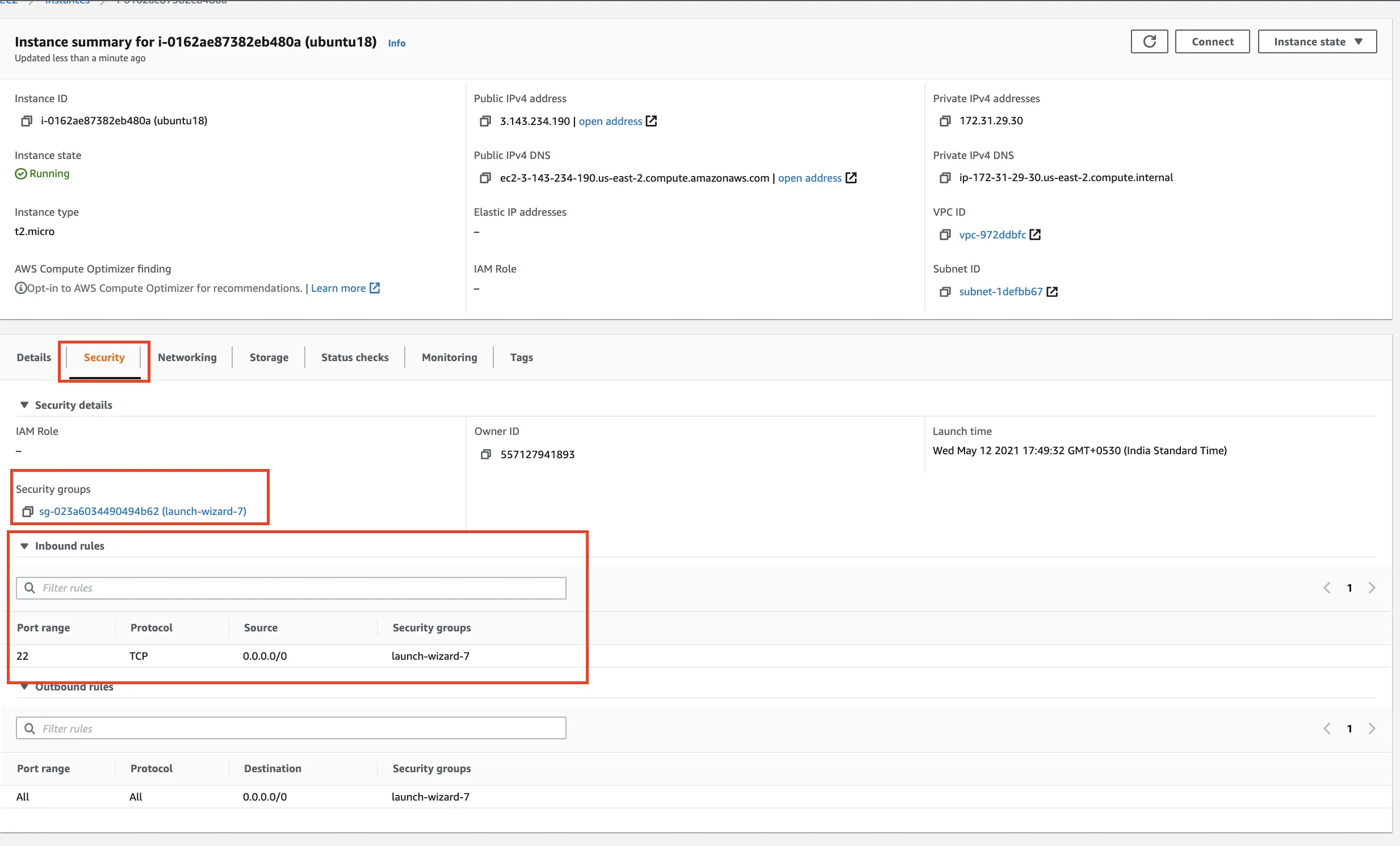Open the Info link beside instance title

397,43
